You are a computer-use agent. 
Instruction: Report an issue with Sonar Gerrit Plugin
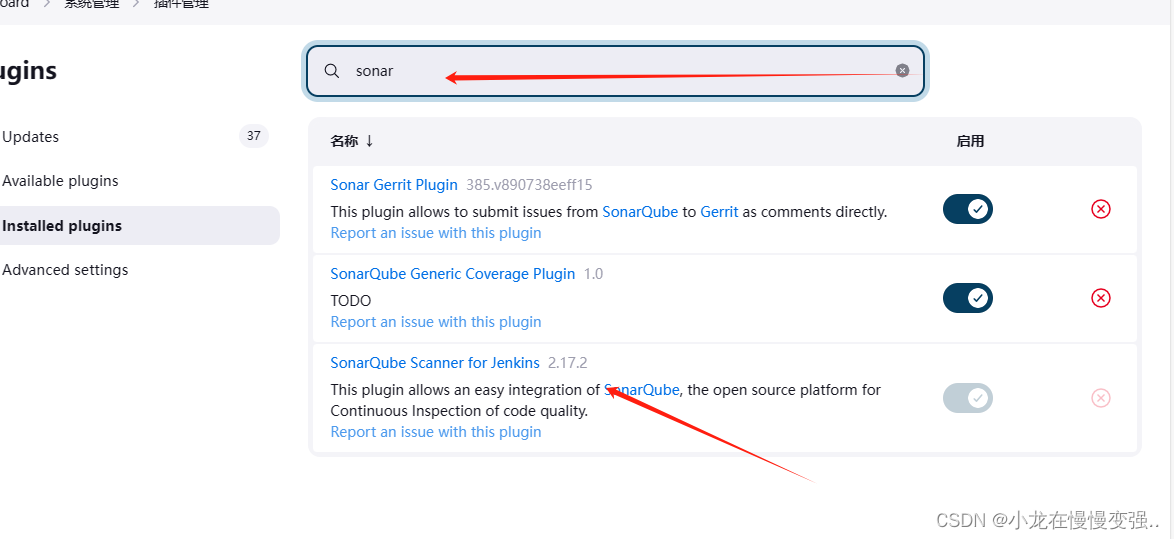pyautogui.click(x=436, y=233)
